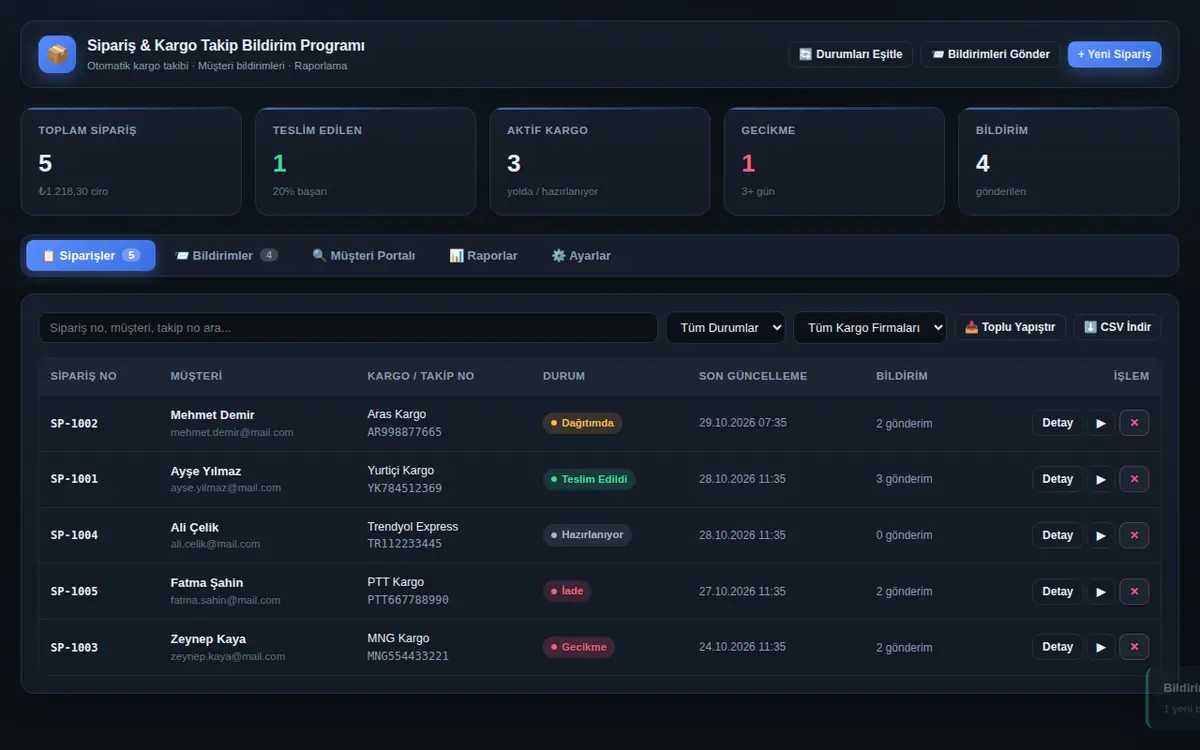Viewport: 1200px width, 750px height.
Task: Delete order SP-1003 with the X
Action: [1134, 647]
